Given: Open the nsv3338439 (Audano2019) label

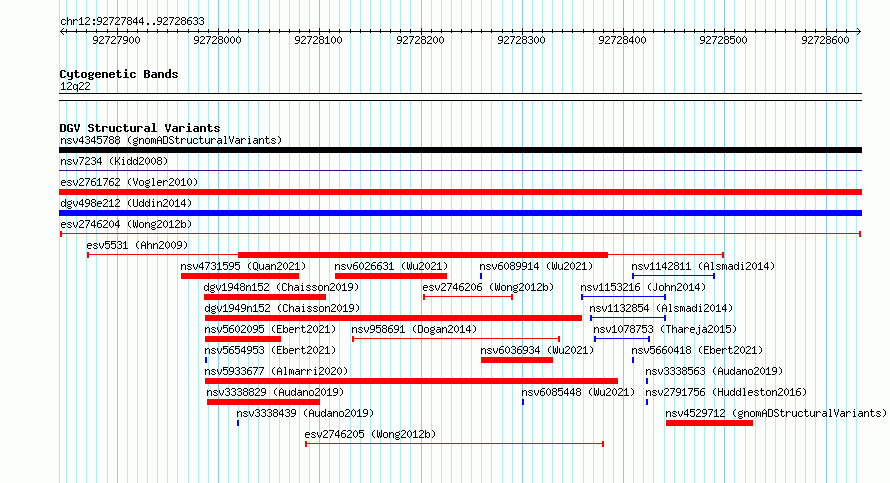Looking at the screenshot, I should point(305,413).
